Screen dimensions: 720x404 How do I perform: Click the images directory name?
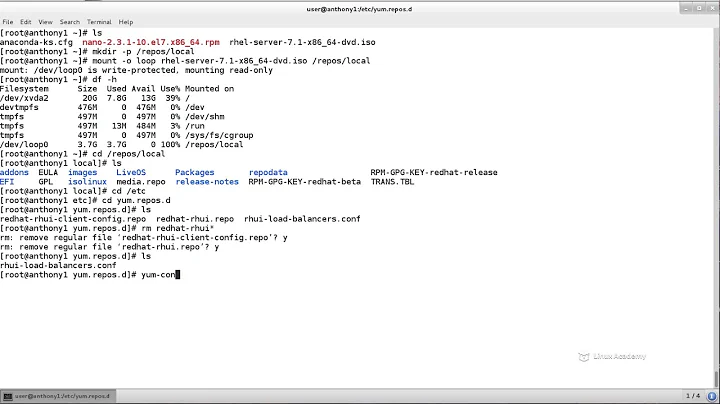(x=83, y=173)
